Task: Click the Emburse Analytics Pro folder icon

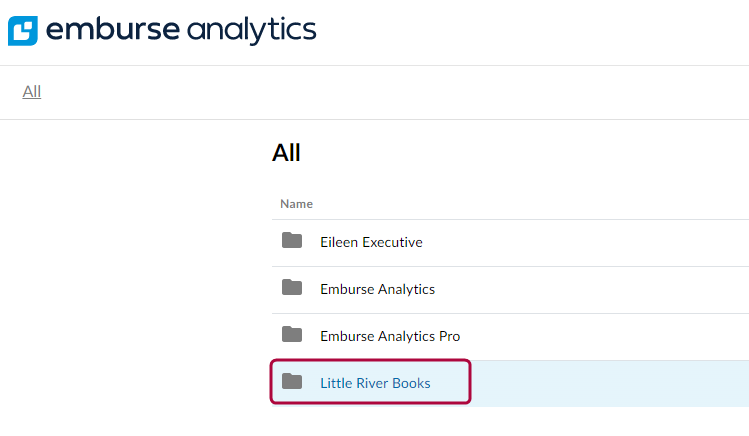Action: tap(292, 334)
